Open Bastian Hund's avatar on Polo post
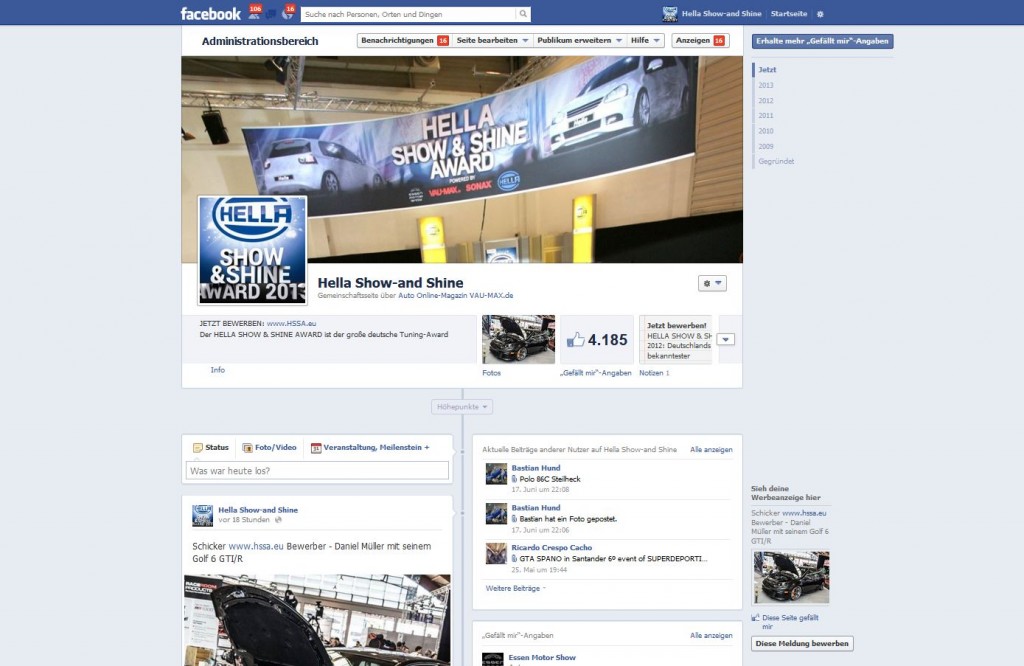 [x=494, y=473]
